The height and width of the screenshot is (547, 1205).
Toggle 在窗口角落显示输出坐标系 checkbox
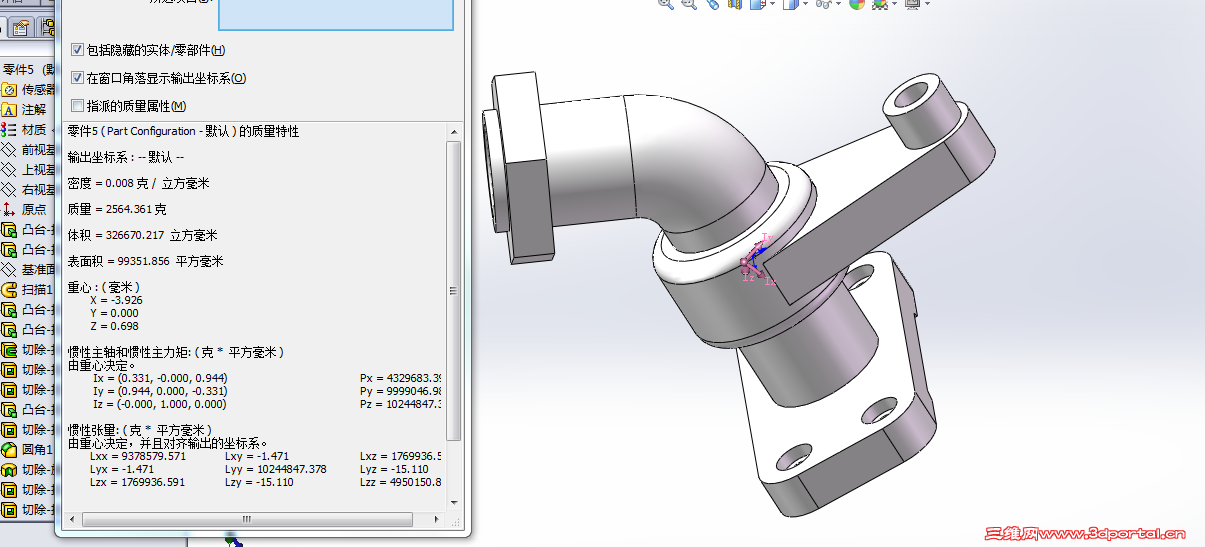click(77, 78)
